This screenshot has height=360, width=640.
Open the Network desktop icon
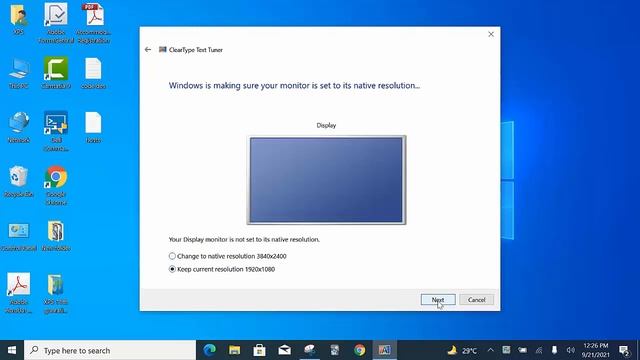(18, 127)
